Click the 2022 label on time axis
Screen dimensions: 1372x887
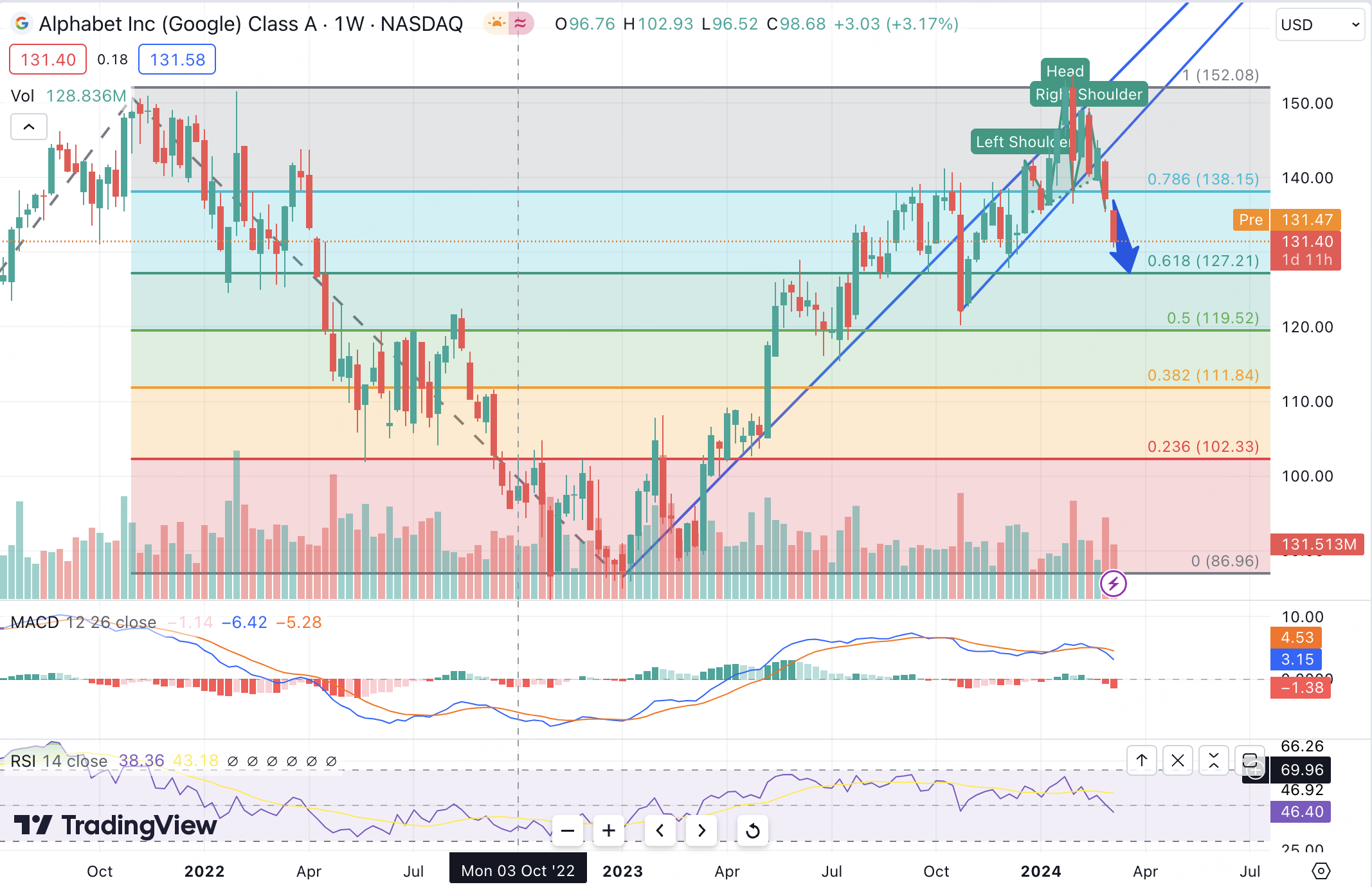coord(204,871)
